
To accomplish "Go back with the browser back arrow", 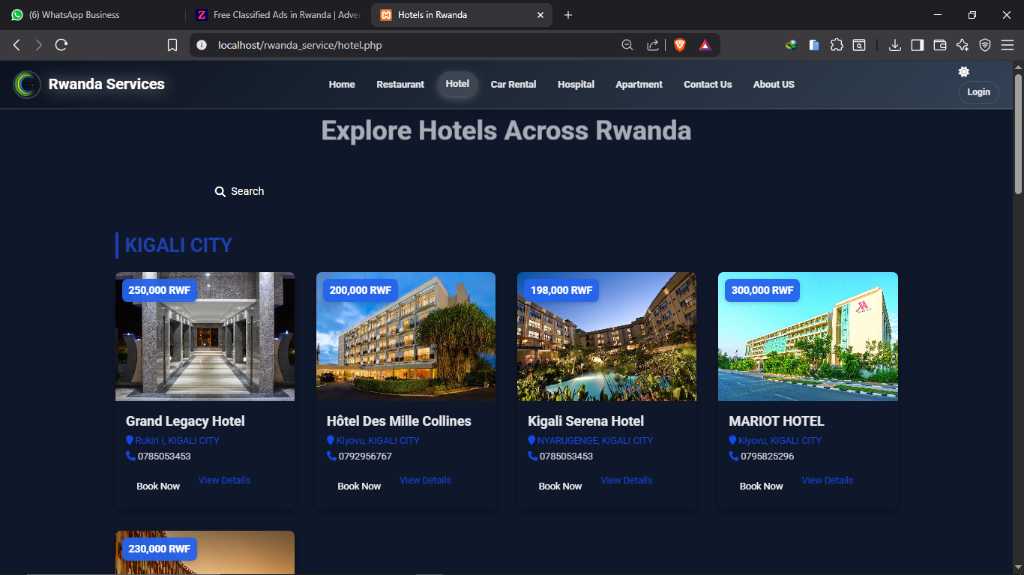I will tap(17, 45).
